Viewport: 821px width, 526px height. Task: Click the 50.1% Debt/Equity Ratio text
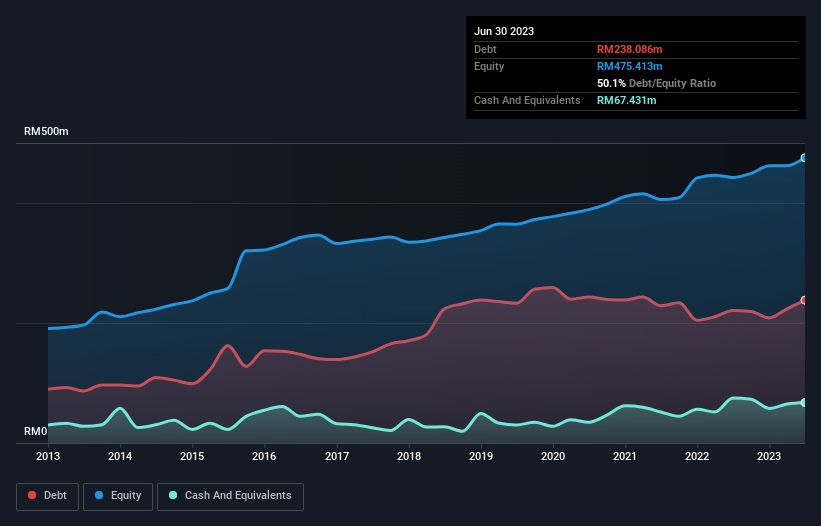[x=656, y=83]
